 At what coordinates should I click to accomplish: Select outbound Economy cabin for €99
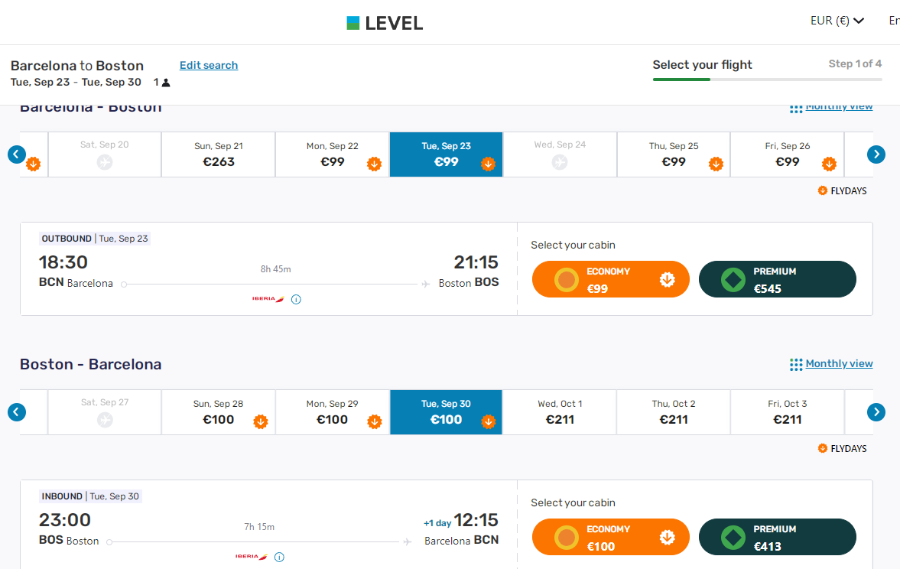610,280
